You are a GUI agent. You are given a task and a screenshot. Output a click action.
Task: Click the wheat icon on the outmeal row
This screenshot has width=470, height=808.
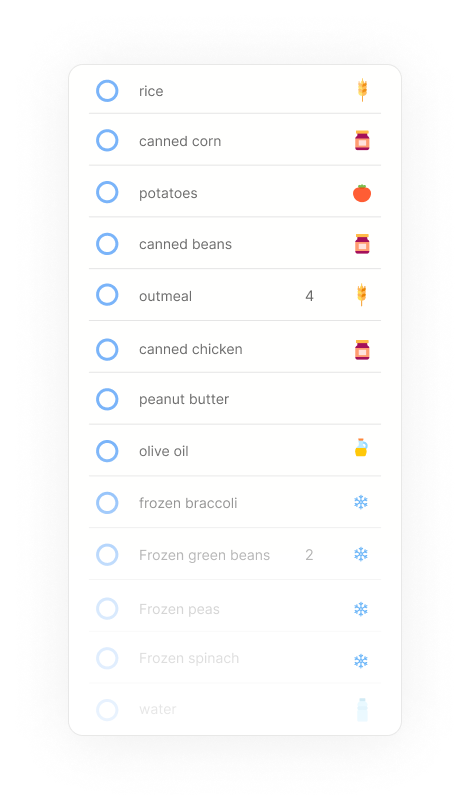362,295
